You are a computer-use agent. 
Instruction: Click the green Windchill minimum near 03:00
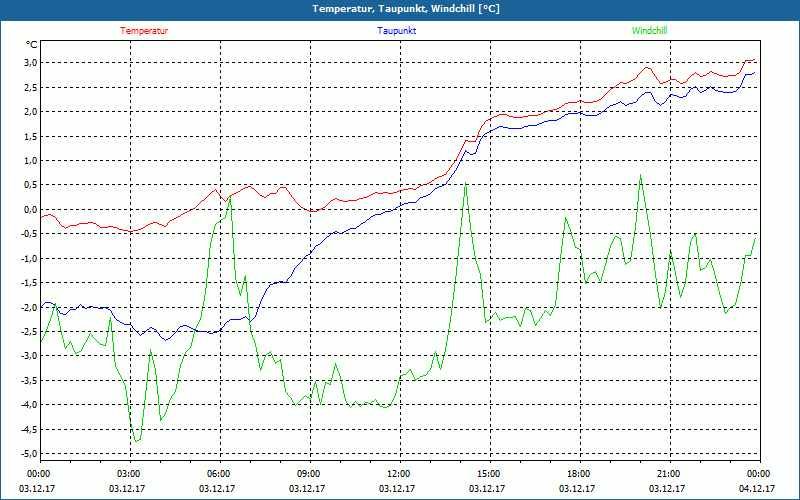pyautogui.click(x=136, y=441)
